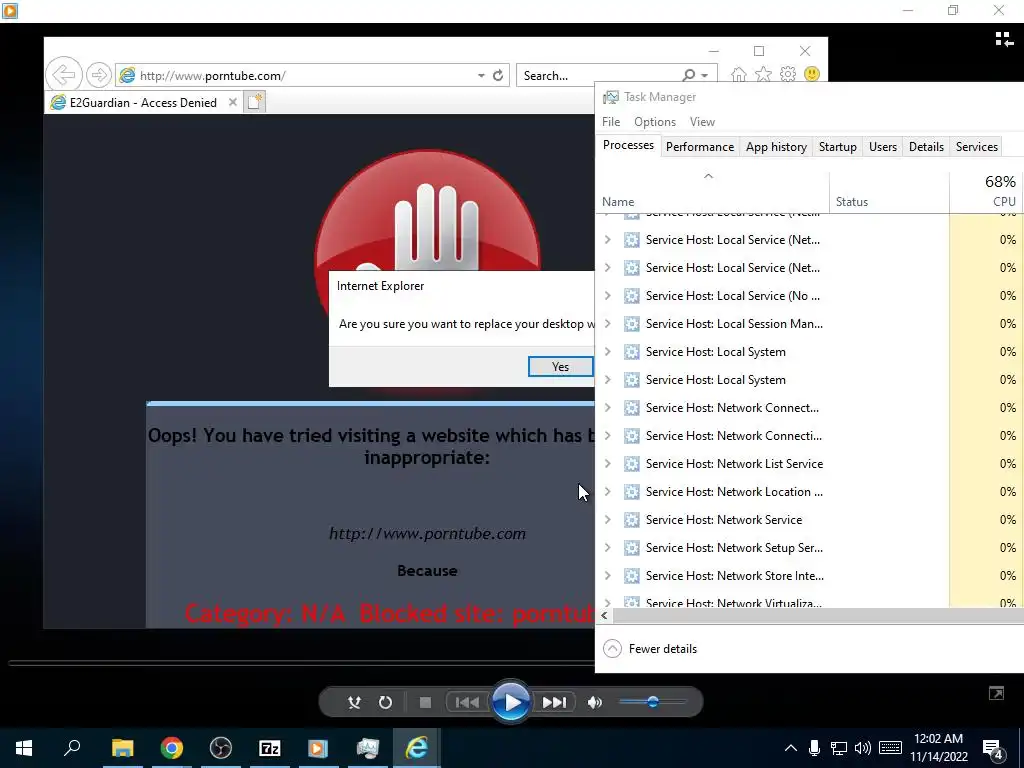Open a new tab in Internet Explorer
Screen dimensions: 1024x768
click(x=255, y=103)
